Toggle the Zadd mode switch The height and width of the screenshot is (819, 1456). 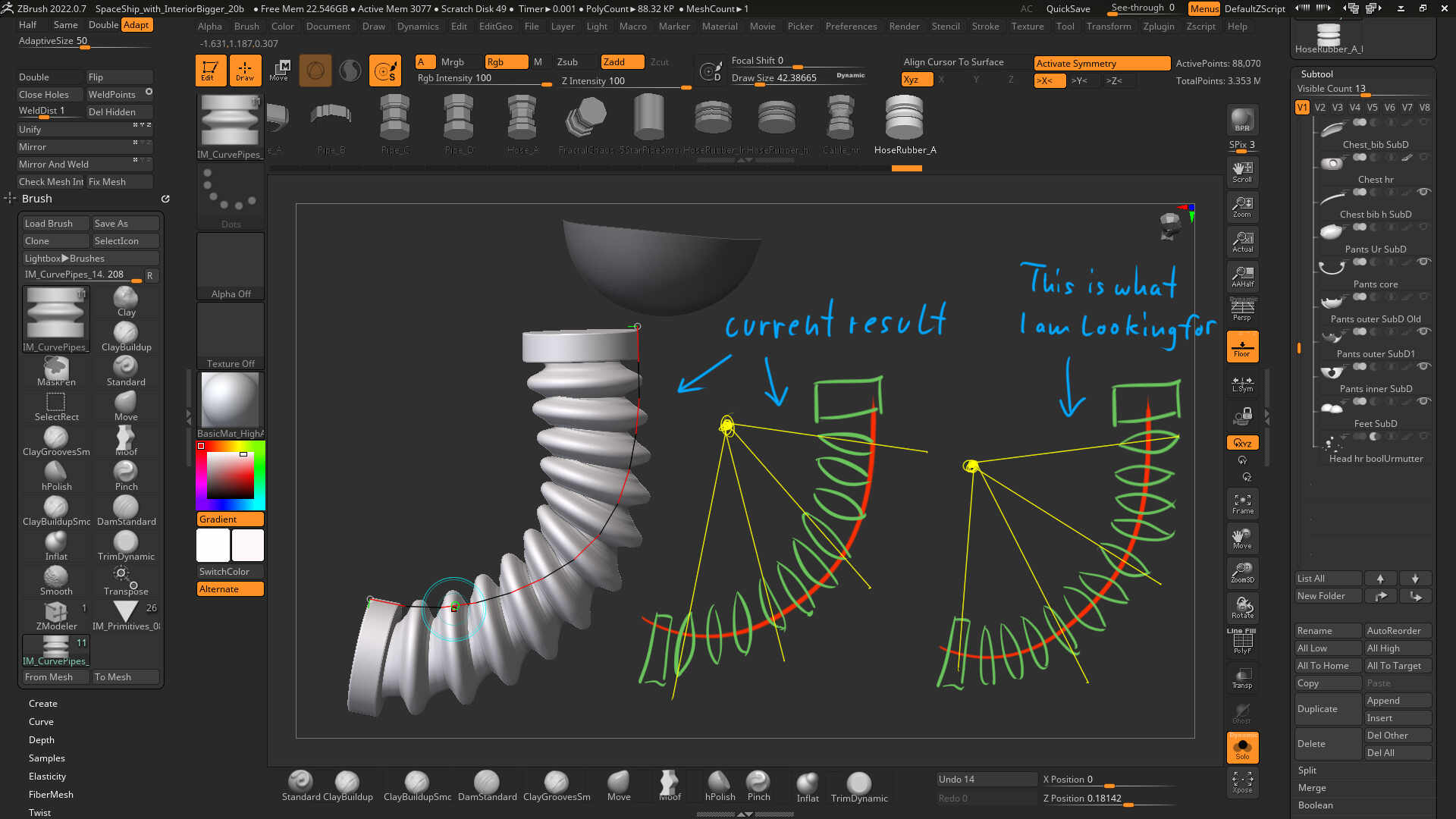[622, 62]
